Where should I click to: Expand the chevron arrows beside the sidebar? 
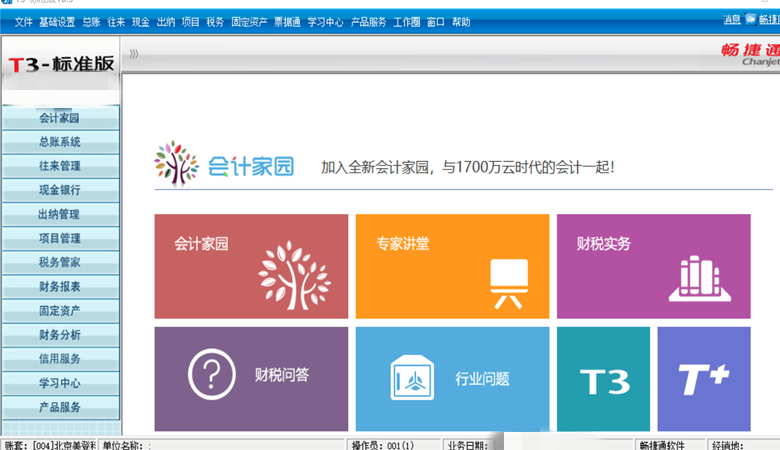pos(134,54)
